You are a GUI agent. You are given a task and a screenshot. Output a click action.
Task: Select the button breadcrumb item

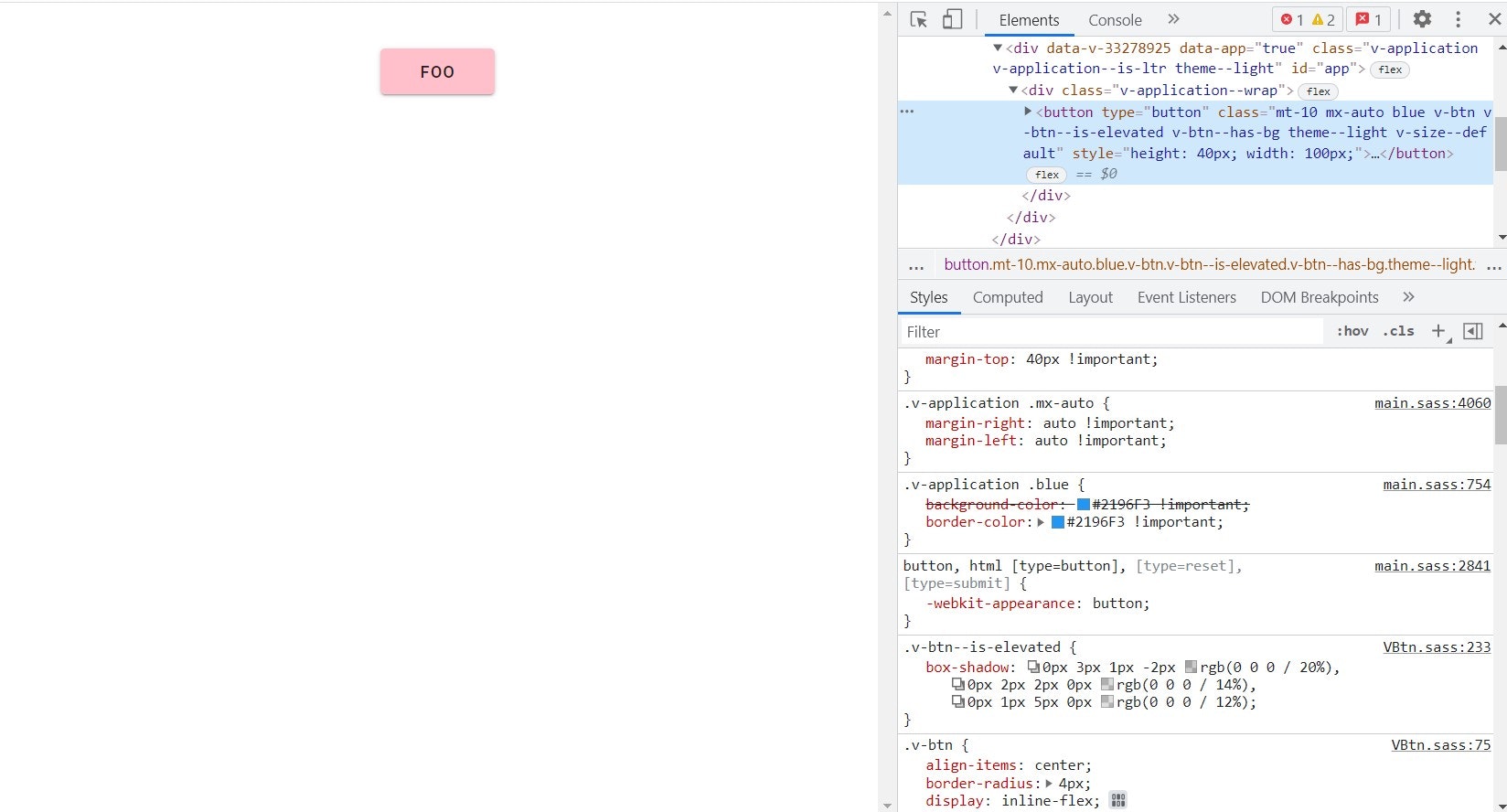tap(1209, 265)
